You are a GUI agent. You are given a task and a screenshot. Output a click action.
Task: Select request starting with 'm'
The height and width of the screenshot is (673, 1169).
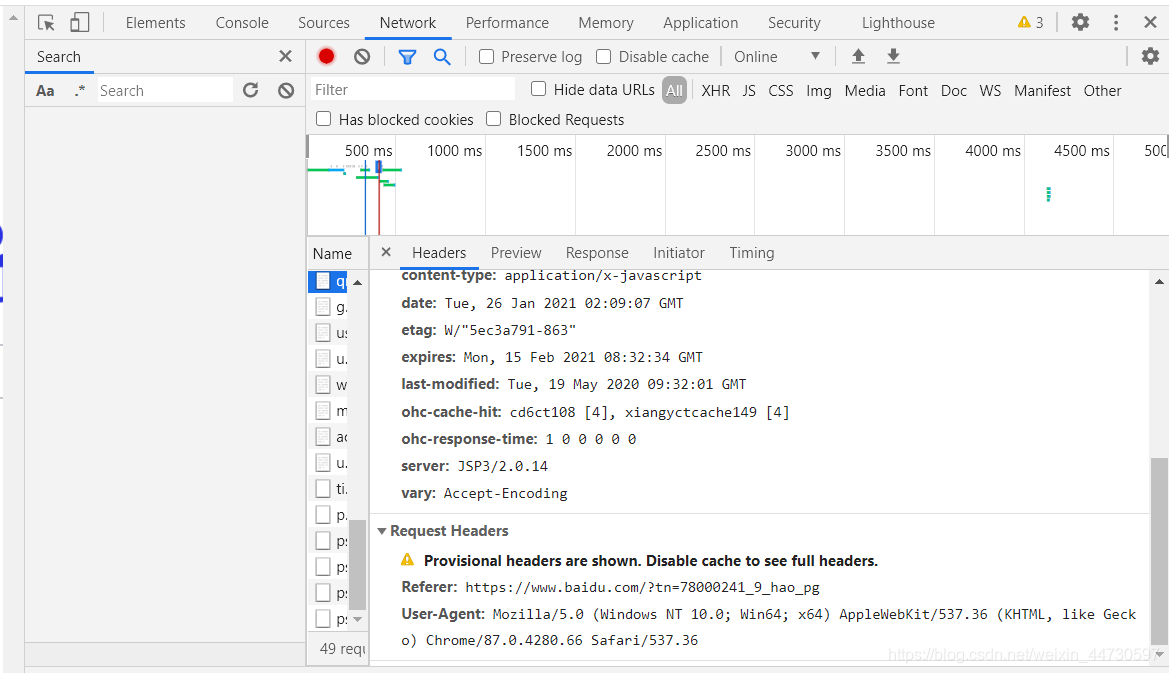pos(329,411)
